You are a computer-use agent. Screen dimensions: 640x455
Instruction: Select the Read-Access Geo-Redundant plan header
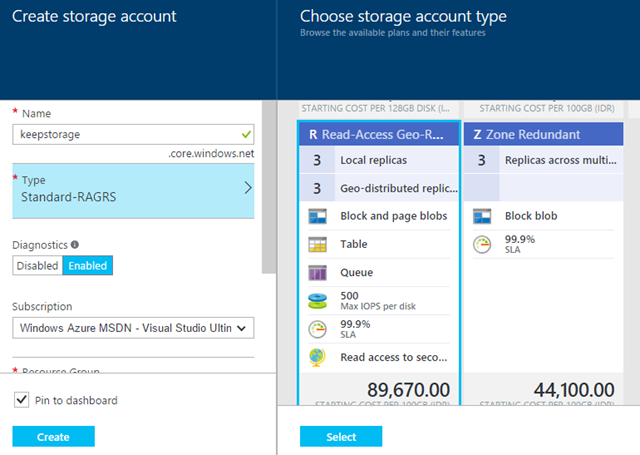379,134
